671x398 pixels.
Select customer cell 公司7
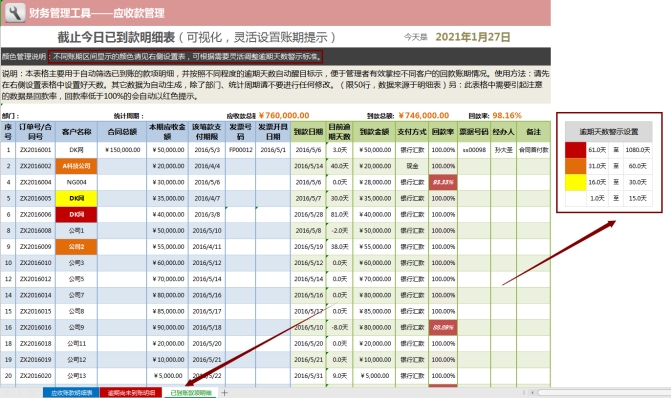[77, 295]
